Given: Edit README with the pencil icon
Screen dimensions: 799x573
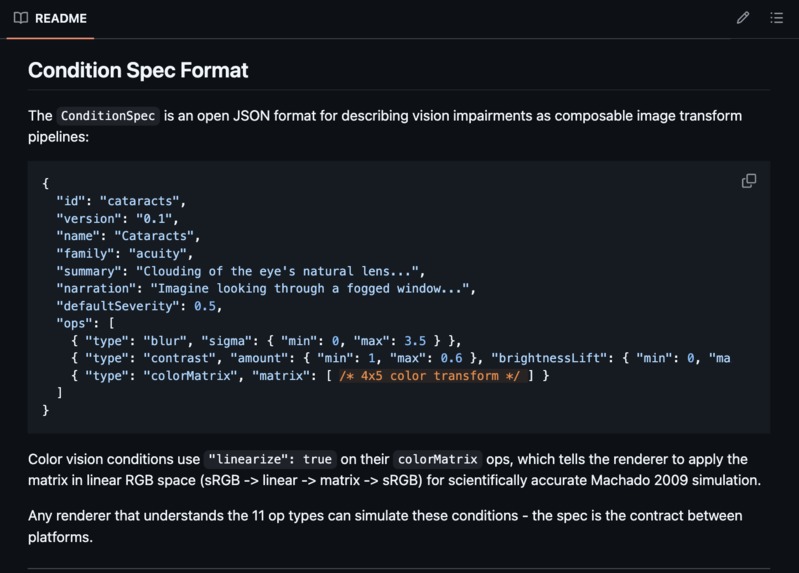Looking at the screenshot, I should tap(743, 18).
